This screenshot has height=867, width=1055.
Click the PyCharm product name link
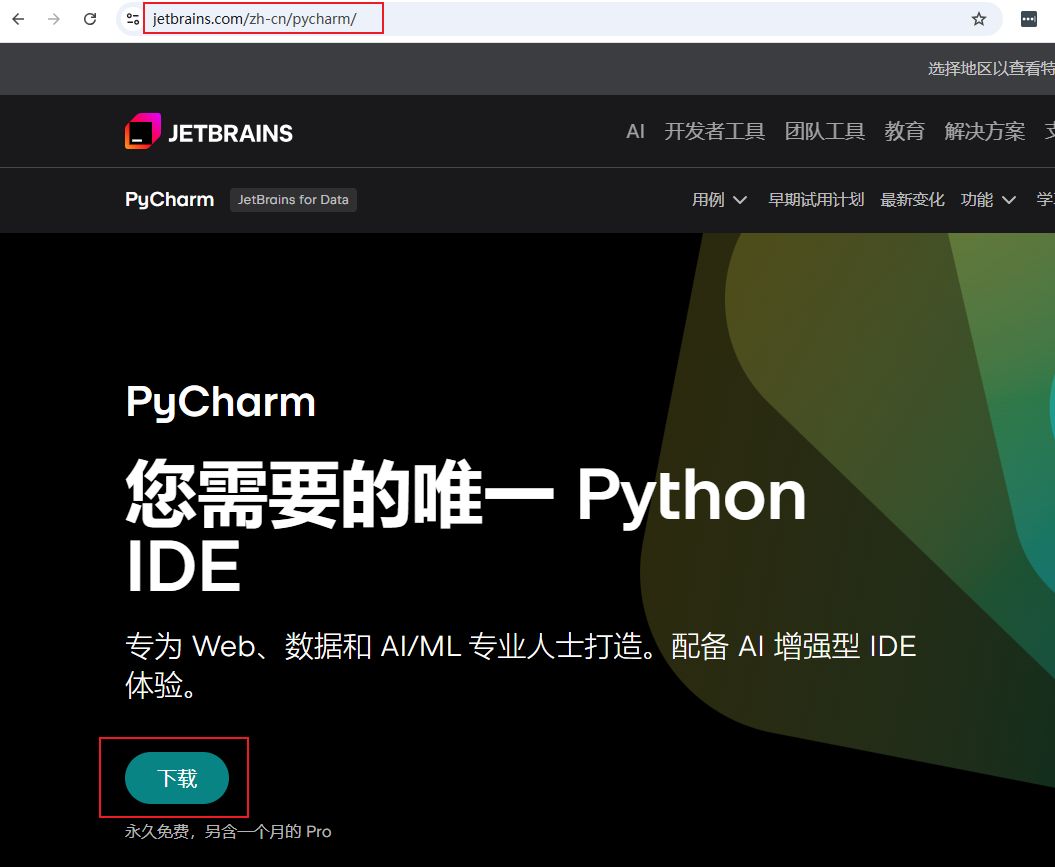point(169,199)
